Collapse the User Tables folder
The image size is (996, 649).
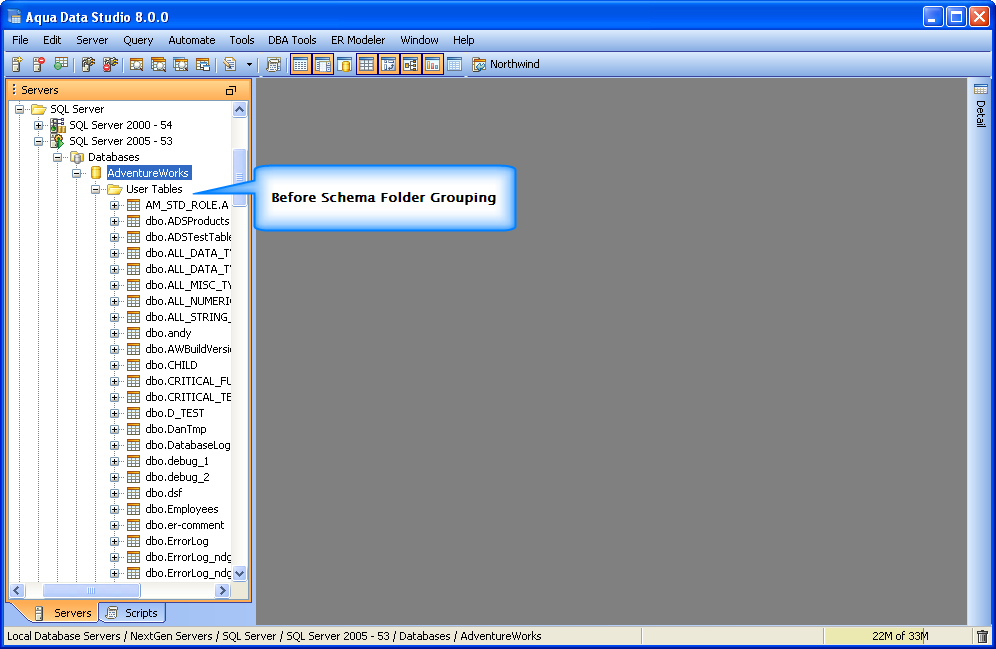click(95, 189)
